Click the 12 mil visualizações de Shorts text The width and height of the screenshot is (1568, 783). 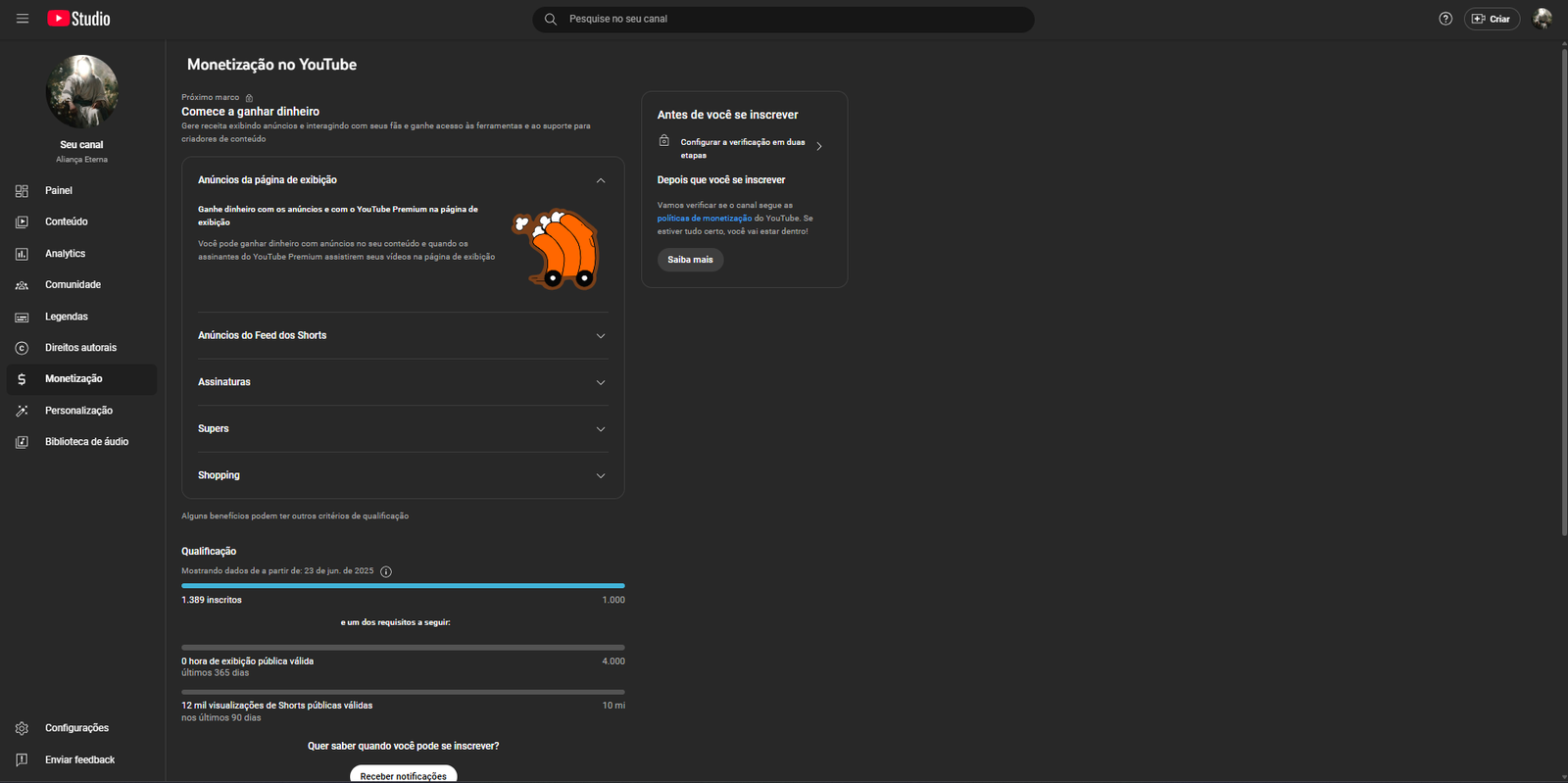click(x=277, y=706)
